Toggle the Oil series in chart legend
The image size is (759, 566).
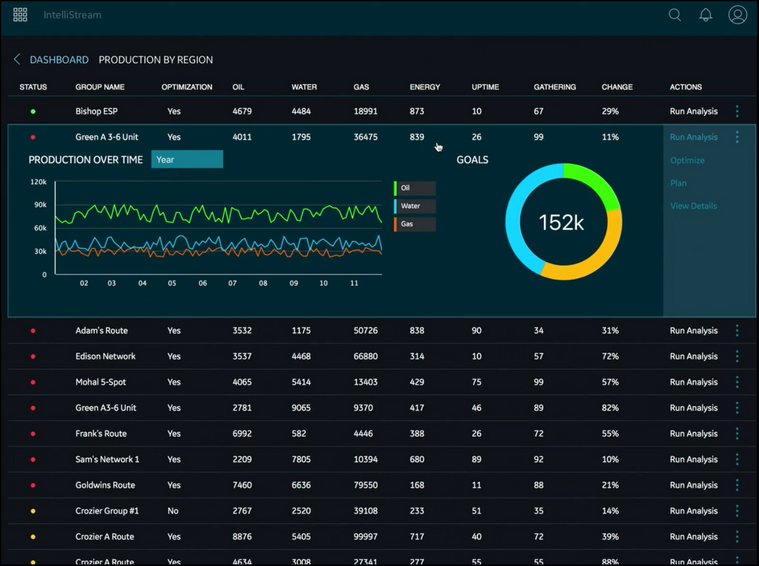tap(415, 188)
